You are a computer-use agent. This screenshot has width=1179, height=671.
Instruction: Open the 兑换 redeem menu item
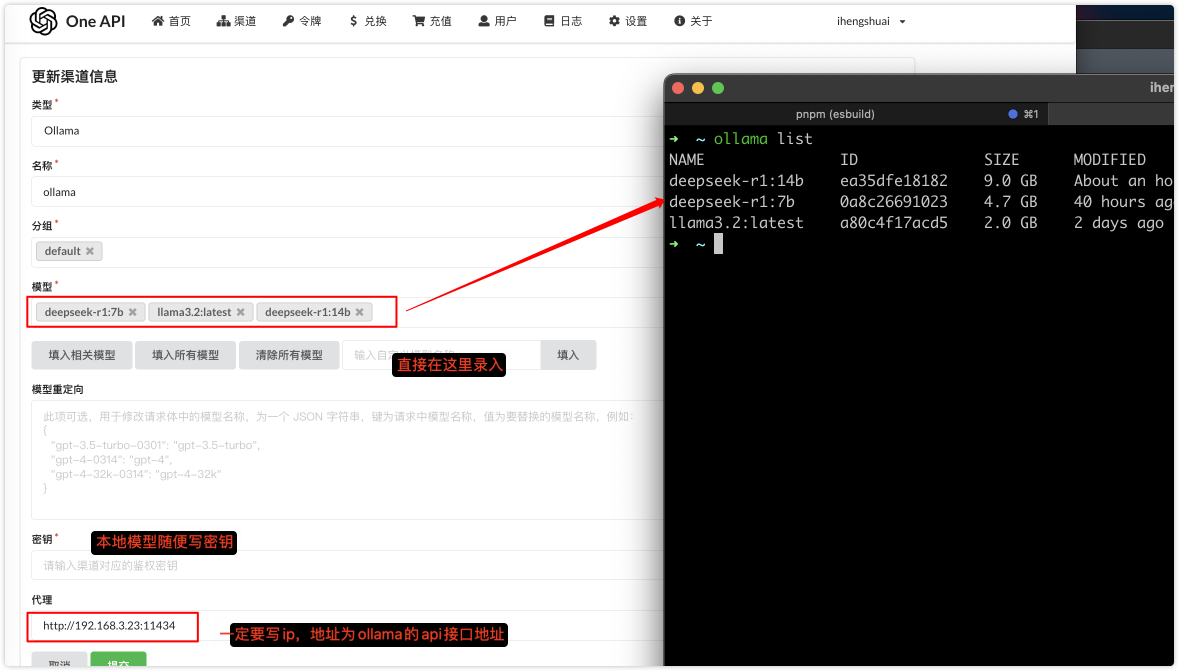click(367, 21)
